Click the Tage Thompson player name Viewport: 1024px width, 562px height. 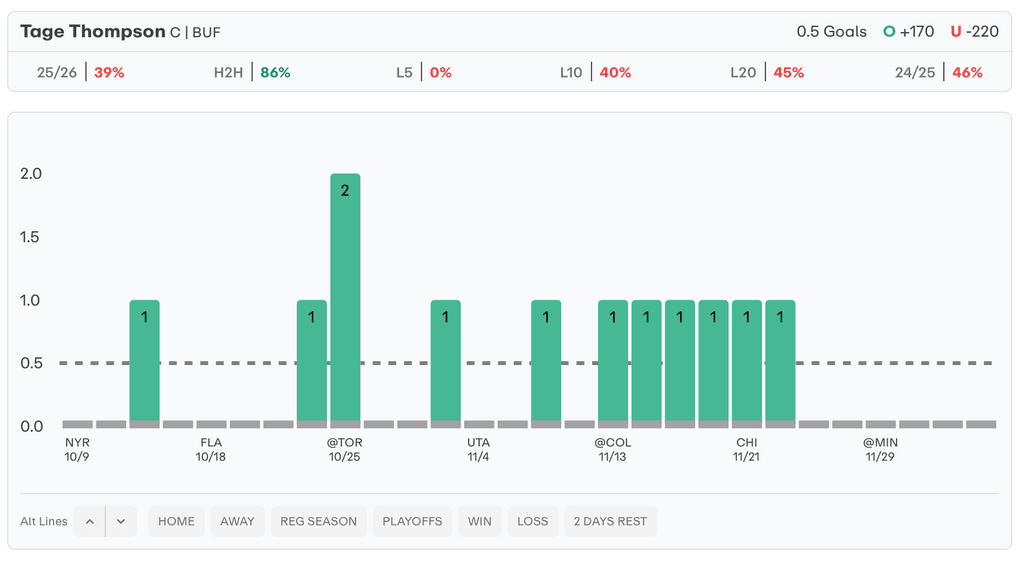(x=92, y=32)
